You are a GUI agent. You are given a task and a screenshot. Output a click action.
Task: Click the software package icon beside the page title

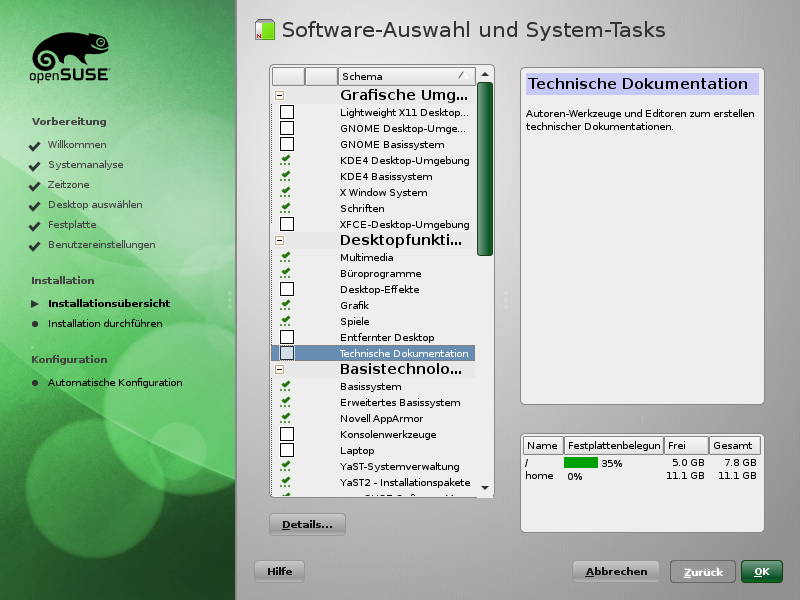[x=265, y=30]
